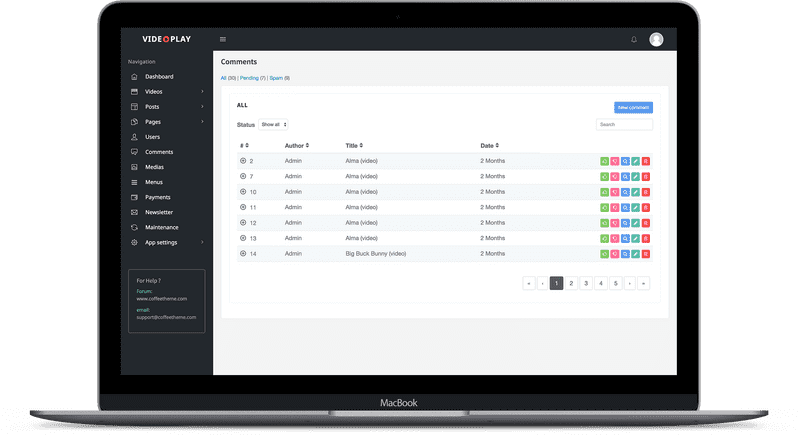View comment 14 with blue magnifier icon

click(625, 253)
